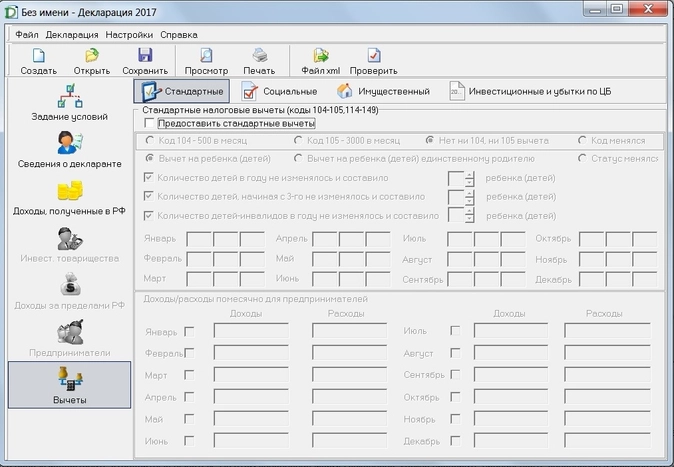Save declaration using Сохранить icon
This screenshot has height=467, width=674.
145,61
